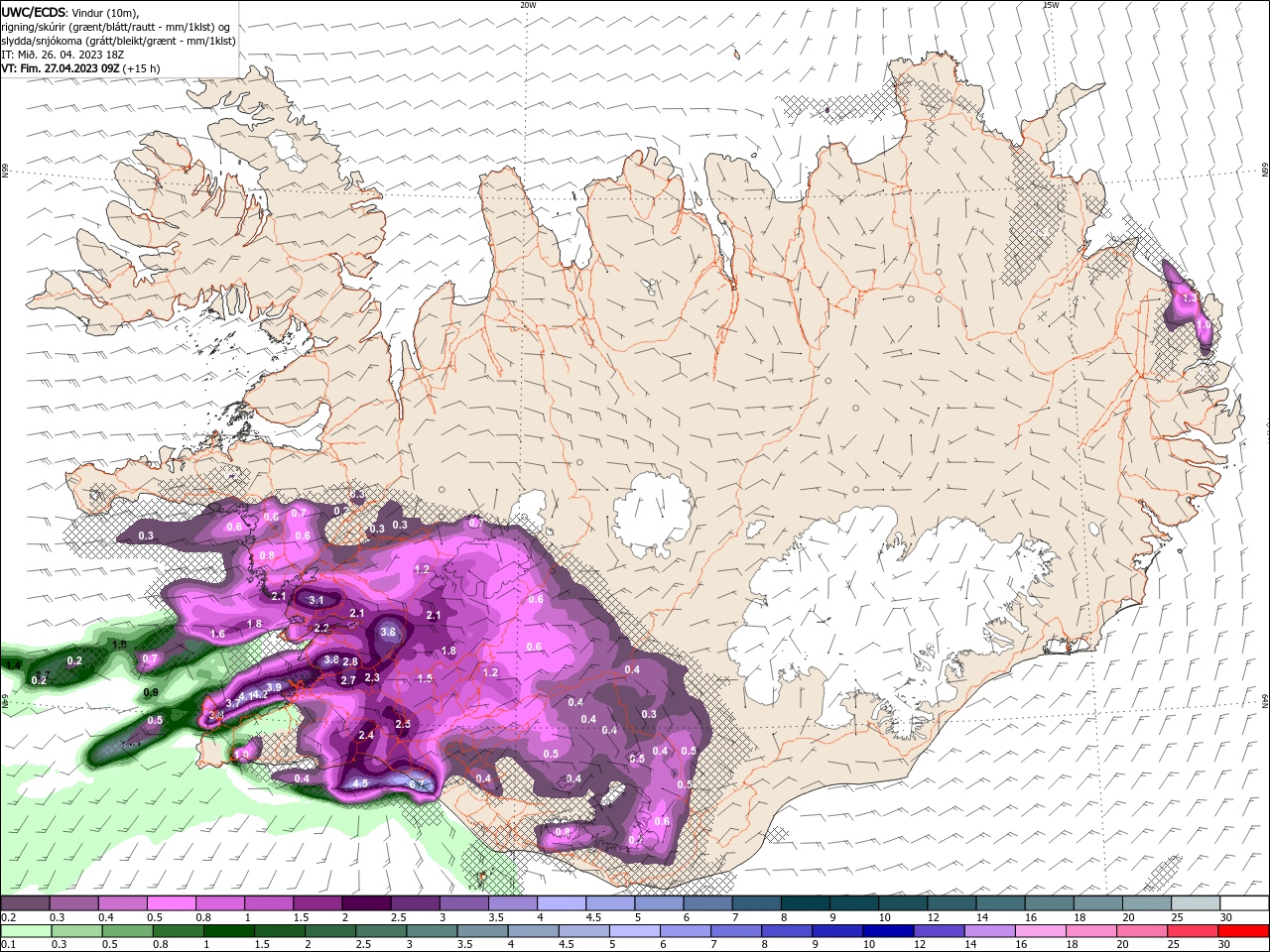Viewport: 1270px width, 952px height.
Task: Click the 20W longitude label
Action: click(528, 5)
